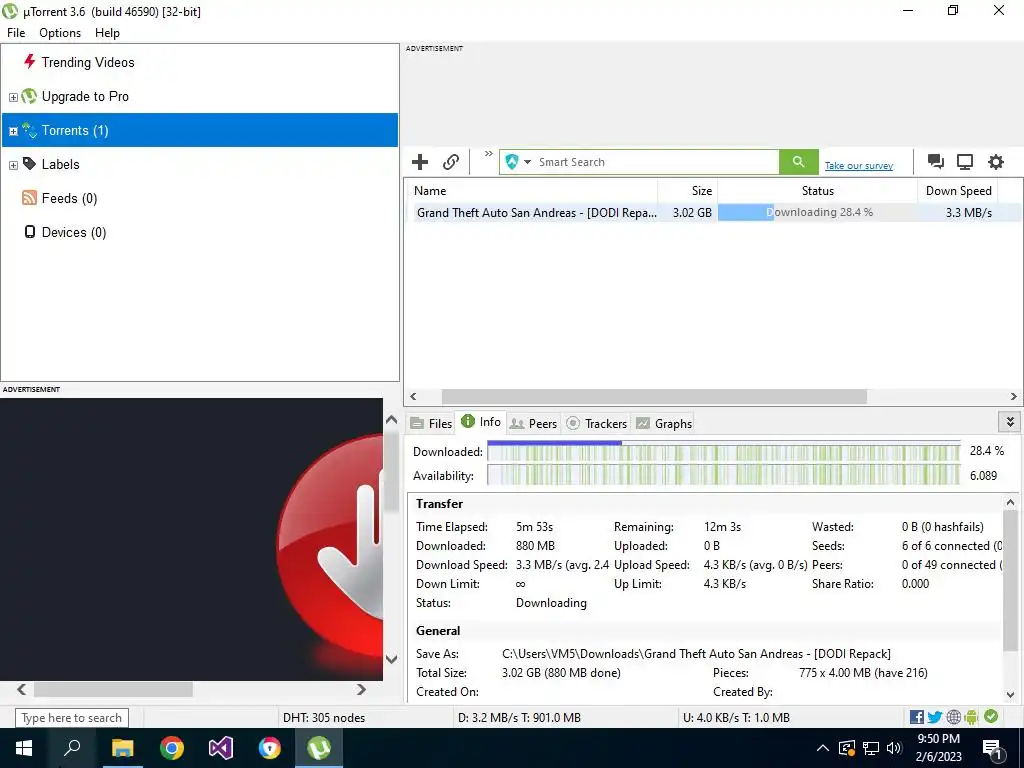Open File Explorer from the taskbar

[x=122, y=748]
